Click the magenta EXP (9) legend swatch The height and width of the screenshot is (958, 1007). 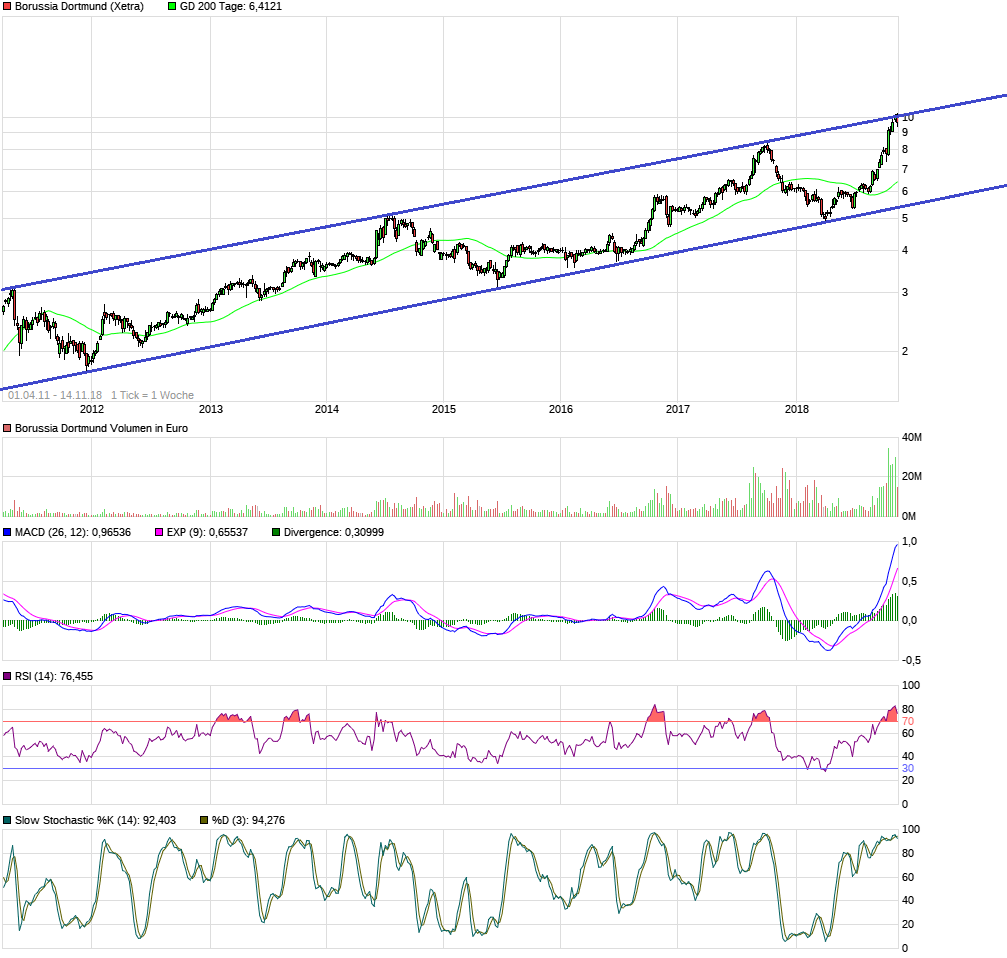coord(159,532)
